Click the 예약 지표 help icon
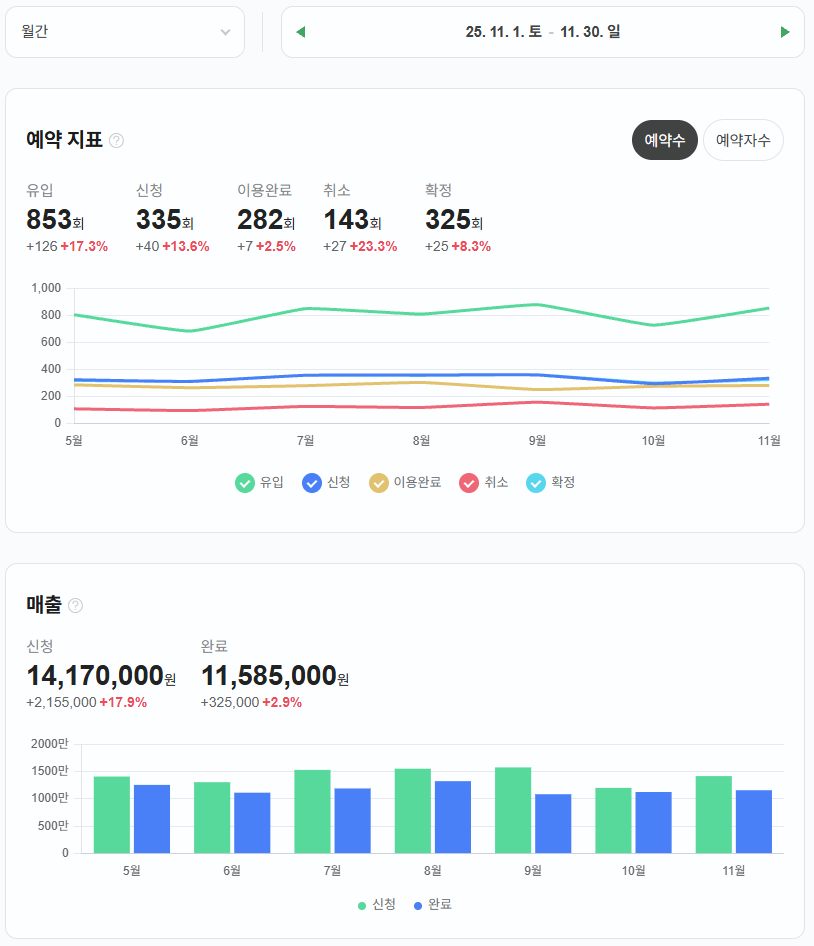This screenshot has width=814, height=946. (x=115, y=140)
